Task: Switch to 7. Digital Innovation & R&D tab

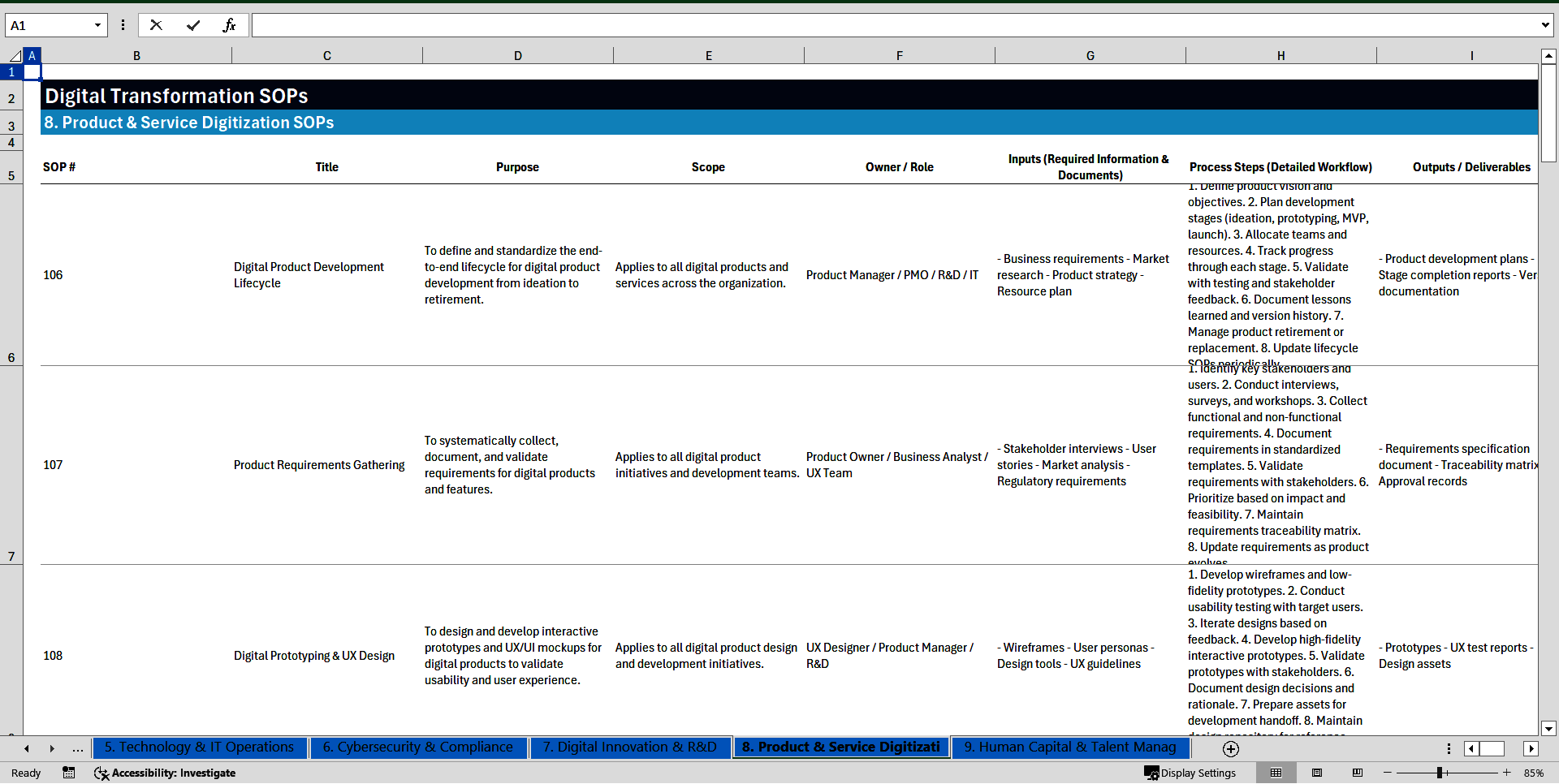Action: click(629, 747)
